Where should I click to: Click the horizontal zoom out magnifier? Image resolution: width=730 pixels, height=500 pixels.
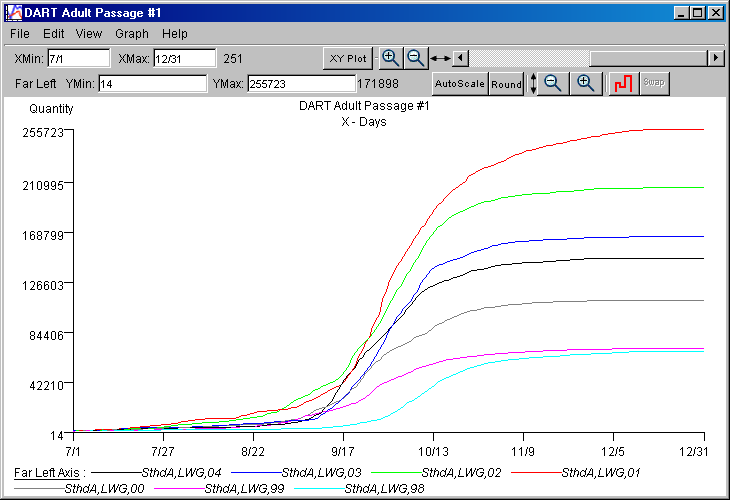[x=415, y=58]
